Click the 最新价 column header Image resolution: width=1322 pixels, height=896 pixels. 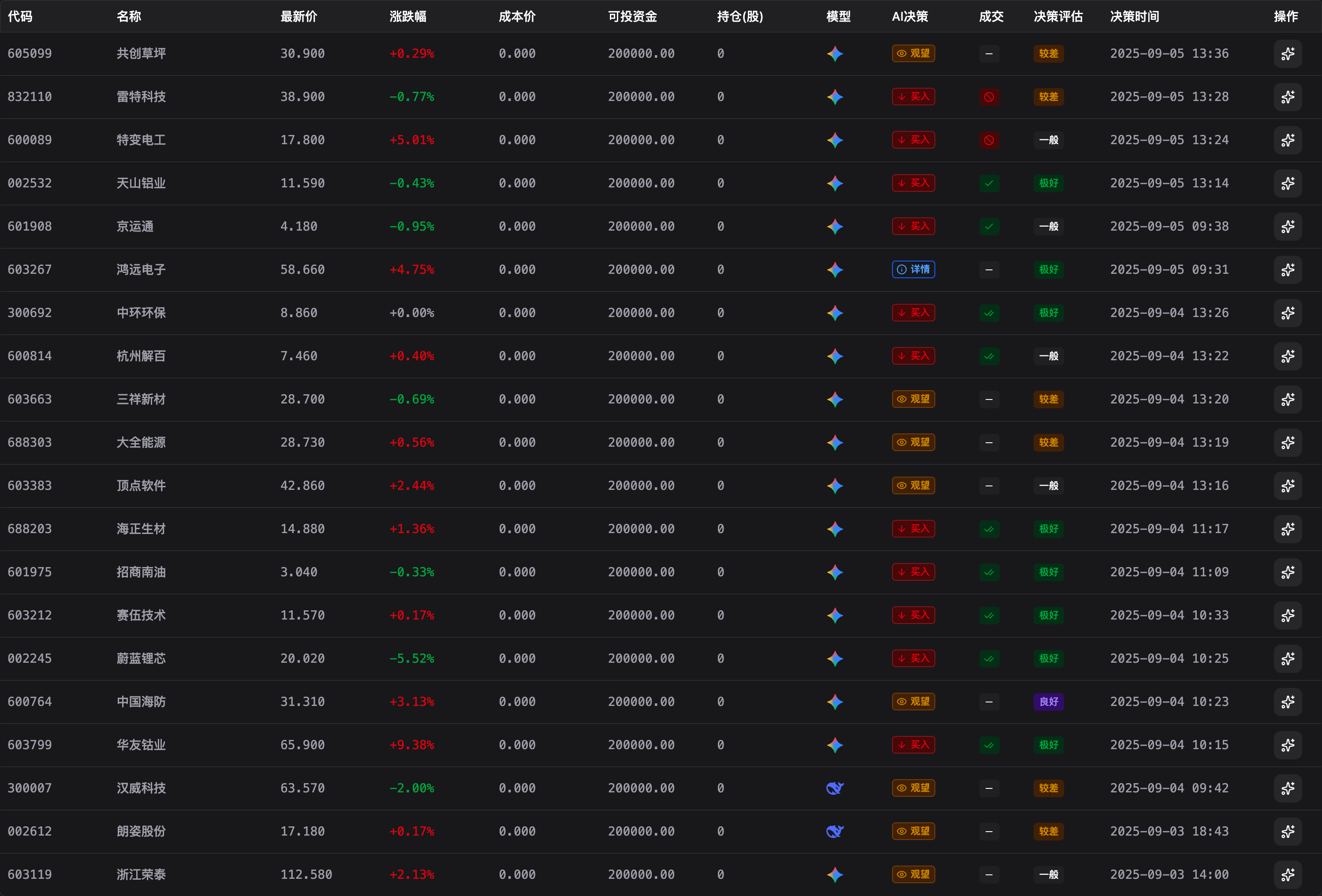pyautogui.click(x=298, y=16)
